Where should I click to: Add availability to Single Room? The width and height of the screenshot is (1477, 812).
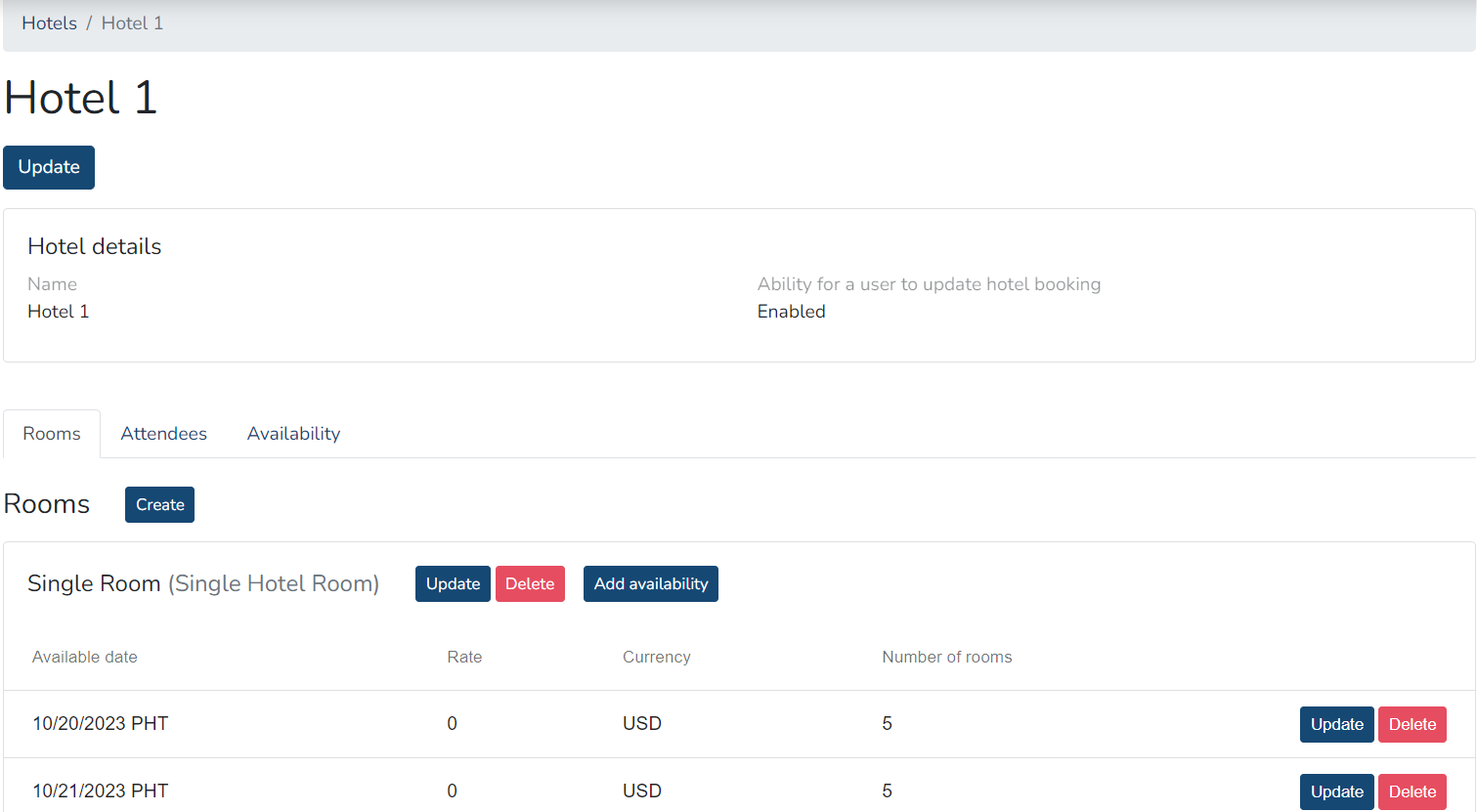[650, 584]
